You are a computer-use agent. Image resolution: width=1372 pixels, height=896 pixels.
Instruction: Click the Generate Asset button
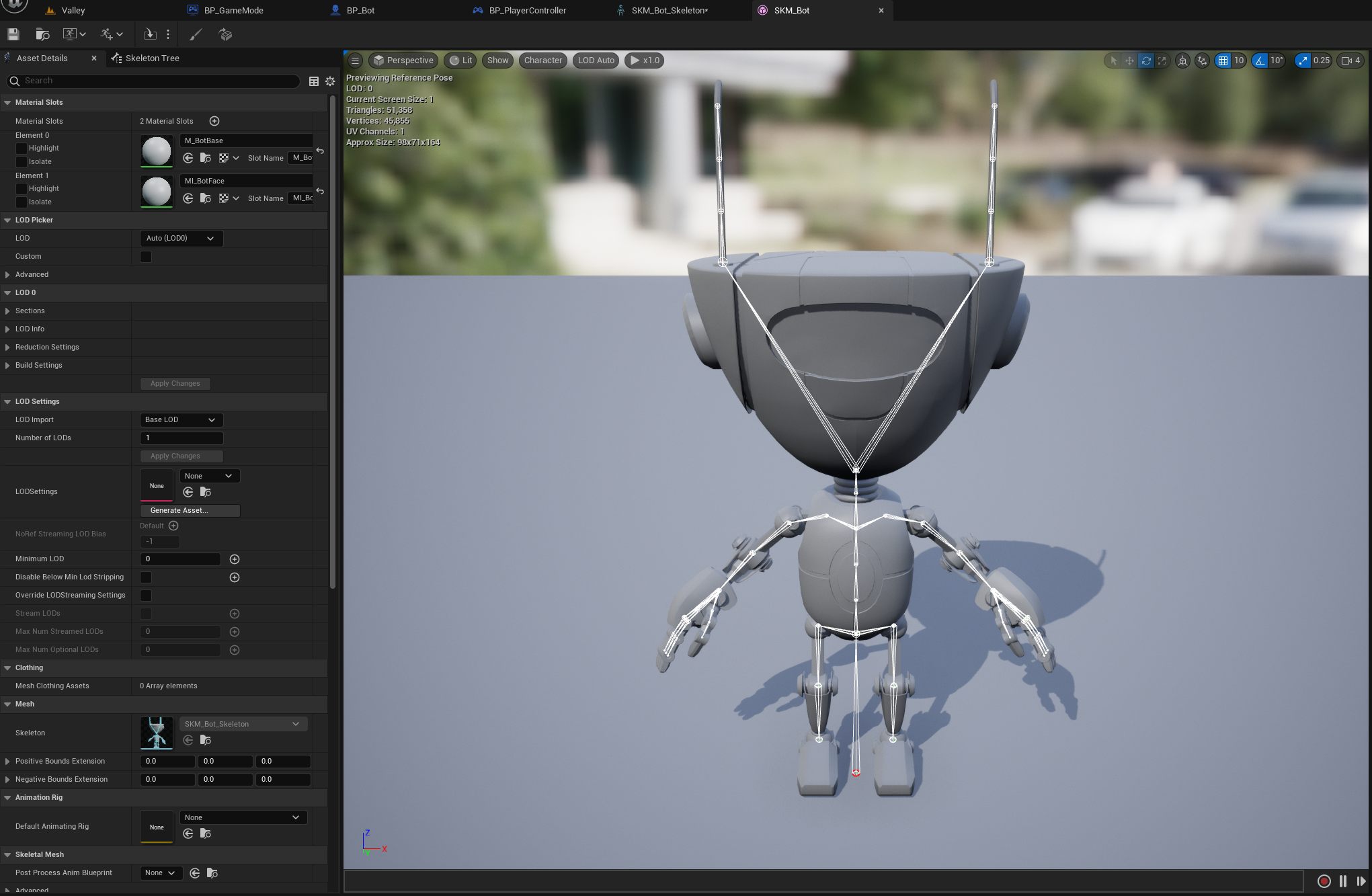(x=190, y=511)
